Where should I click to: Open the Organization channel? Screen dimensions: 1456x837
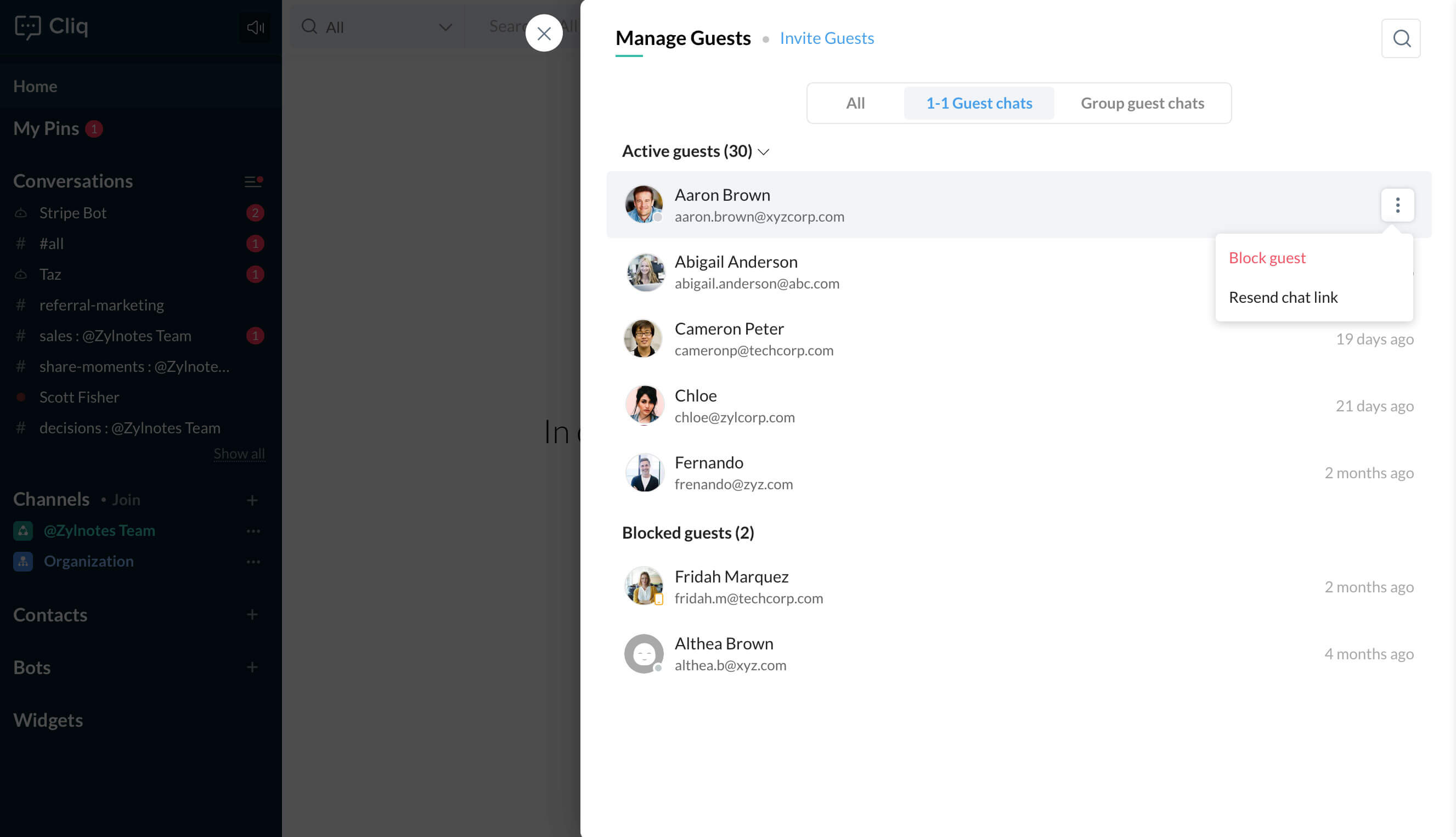tap(88, 562)
